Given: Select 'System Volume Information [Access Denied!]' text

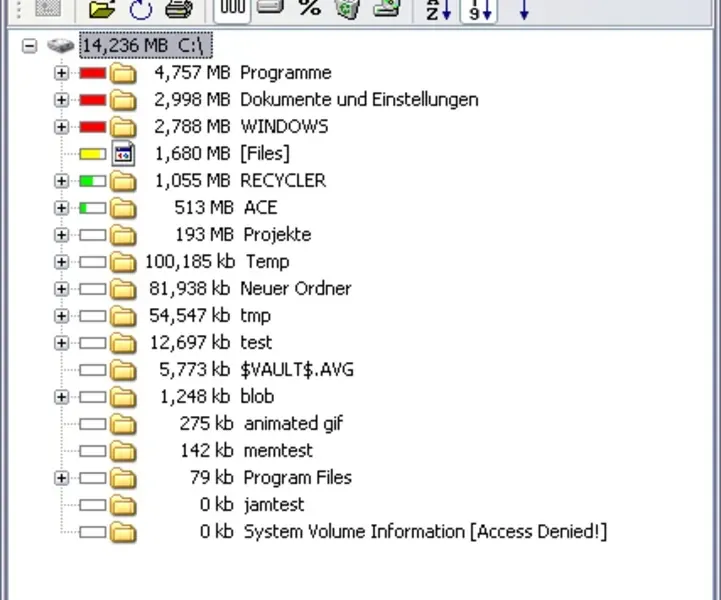Looking at the screenshot, I should click(425, 532).
